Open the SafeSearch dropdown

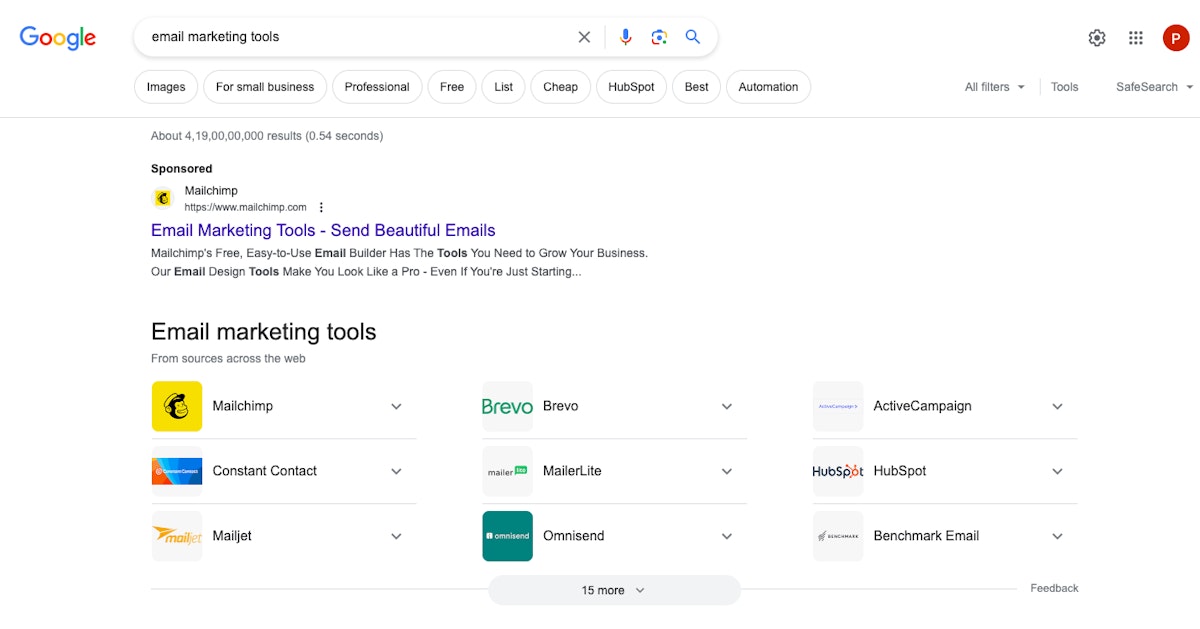[1154, 87]
